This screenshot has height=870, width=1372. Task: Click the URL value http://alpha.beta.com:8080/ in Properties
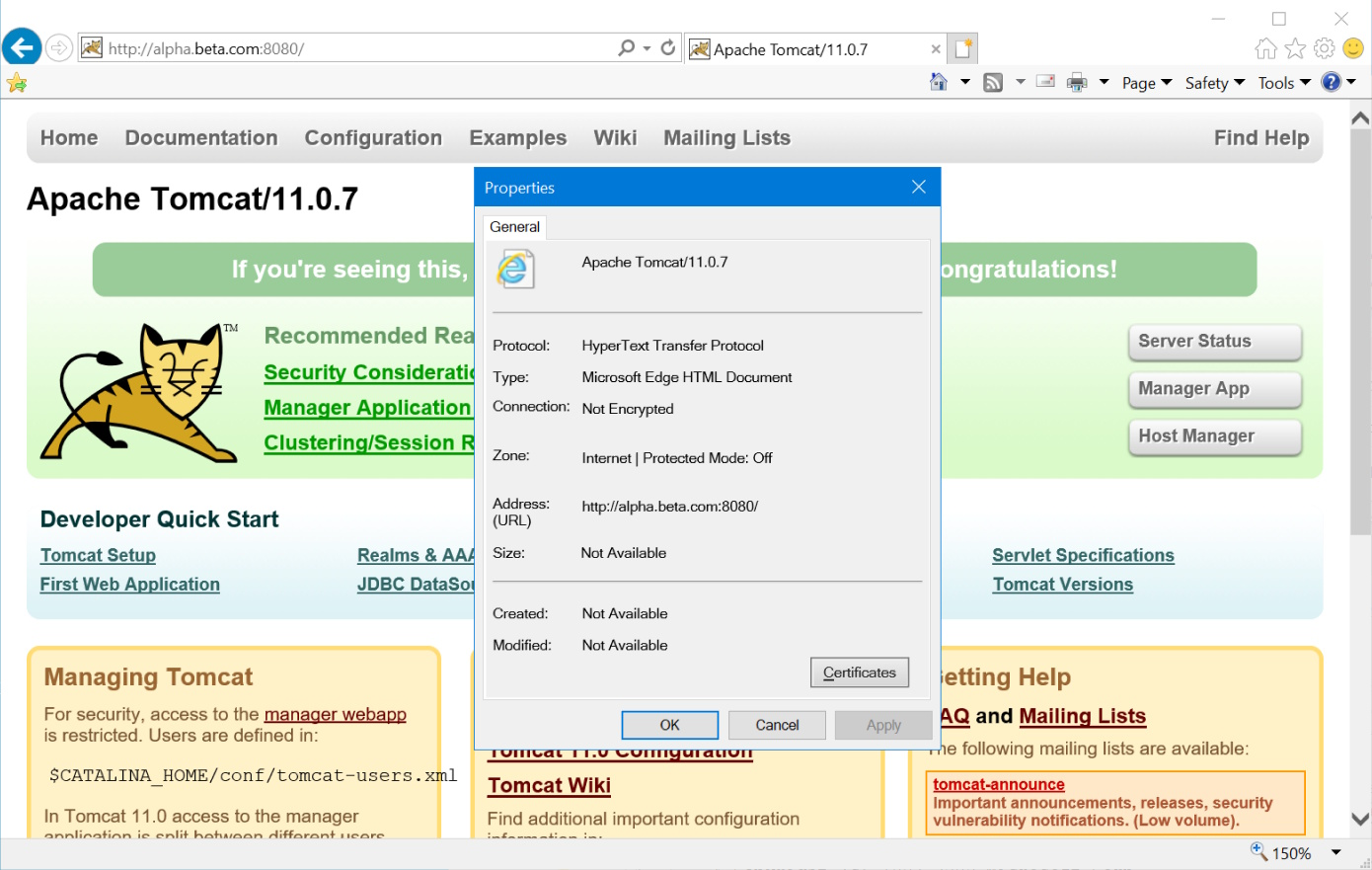(x=670, y=507)
